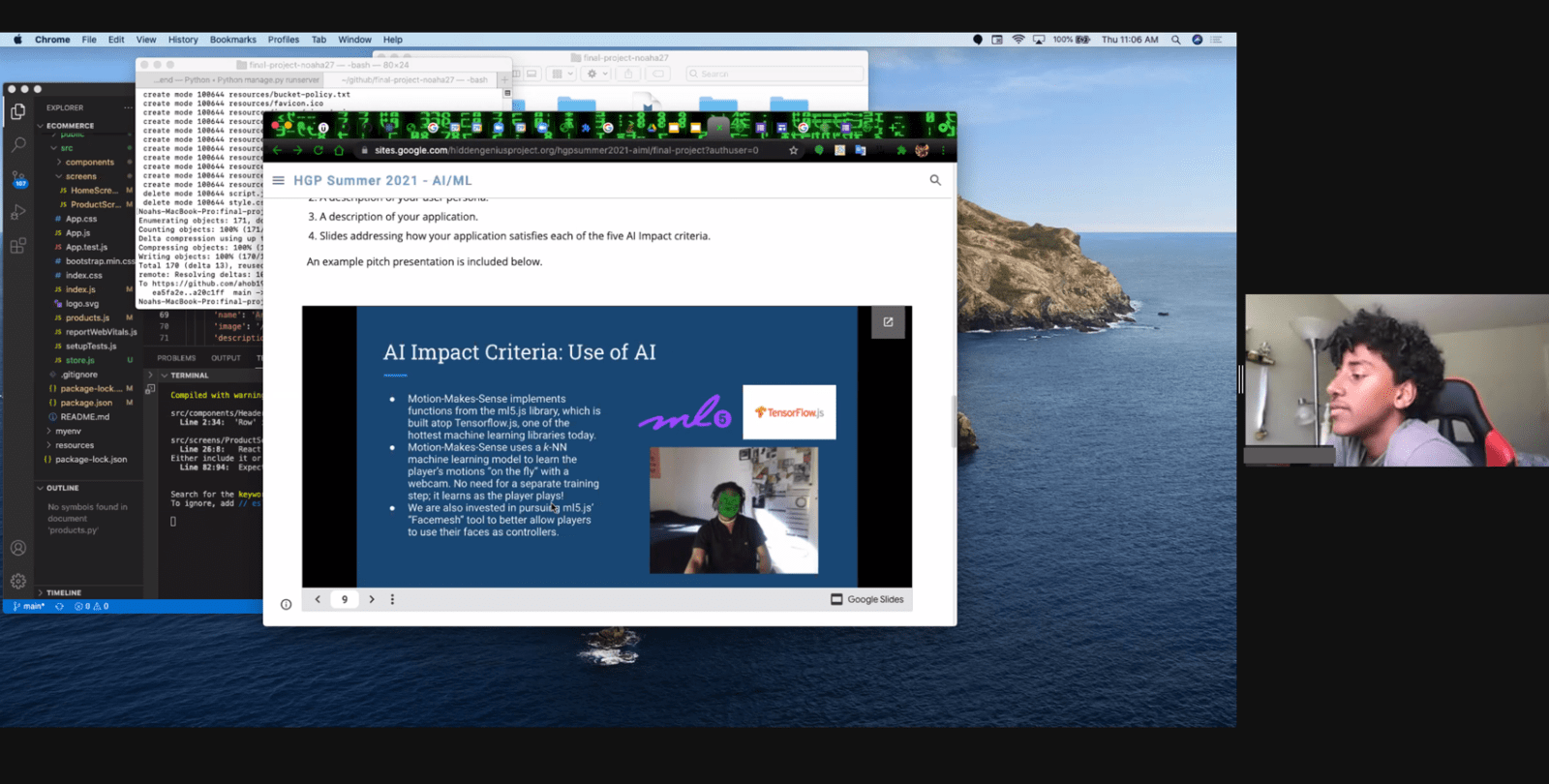Open the Explorer view in VS Code
The image size is (1549, 784).
17,112
